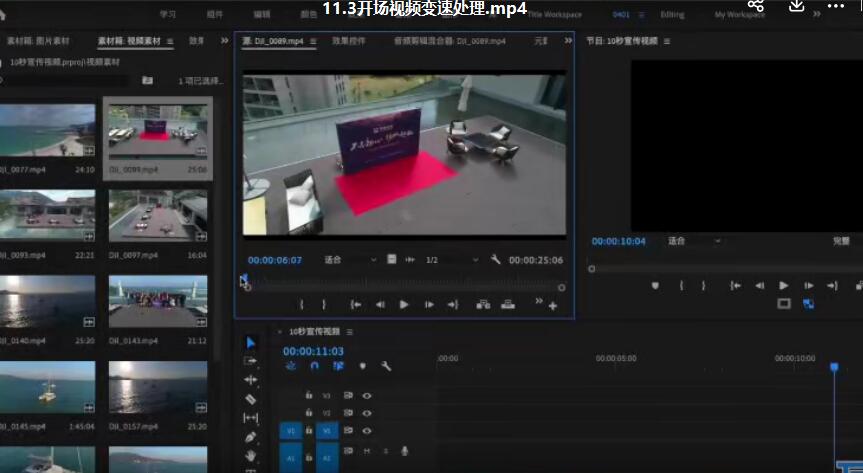Click the Overwrite button in Source monitor
This screenshot has width=863, height=473.
(507, 304)
